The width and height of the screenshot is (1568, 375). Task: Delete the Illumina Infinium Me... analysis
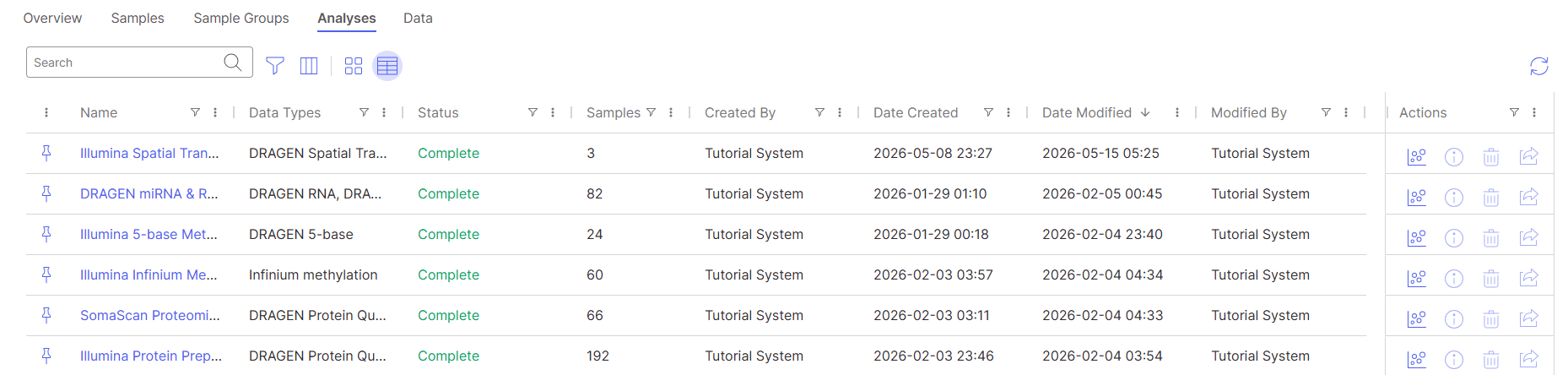(1491, 278)
